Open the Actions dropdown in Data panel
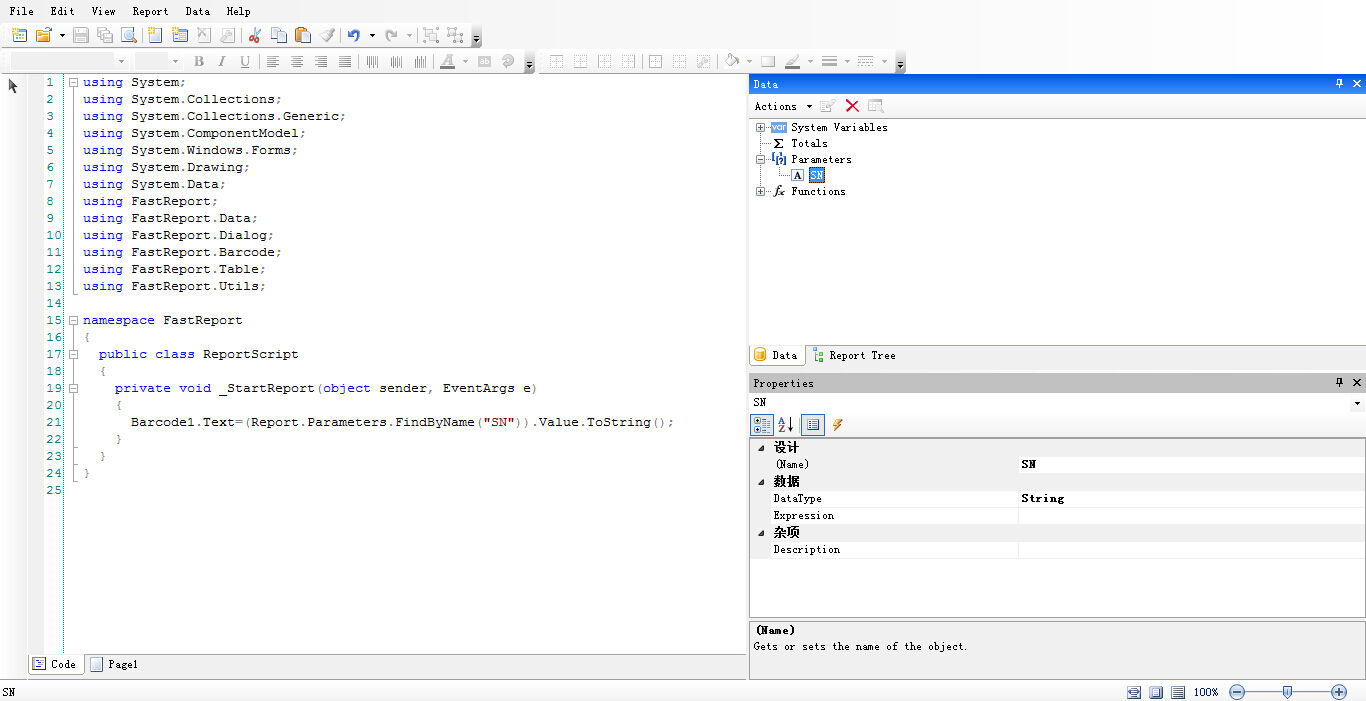The image size is (1366, 701). (783, 106)
